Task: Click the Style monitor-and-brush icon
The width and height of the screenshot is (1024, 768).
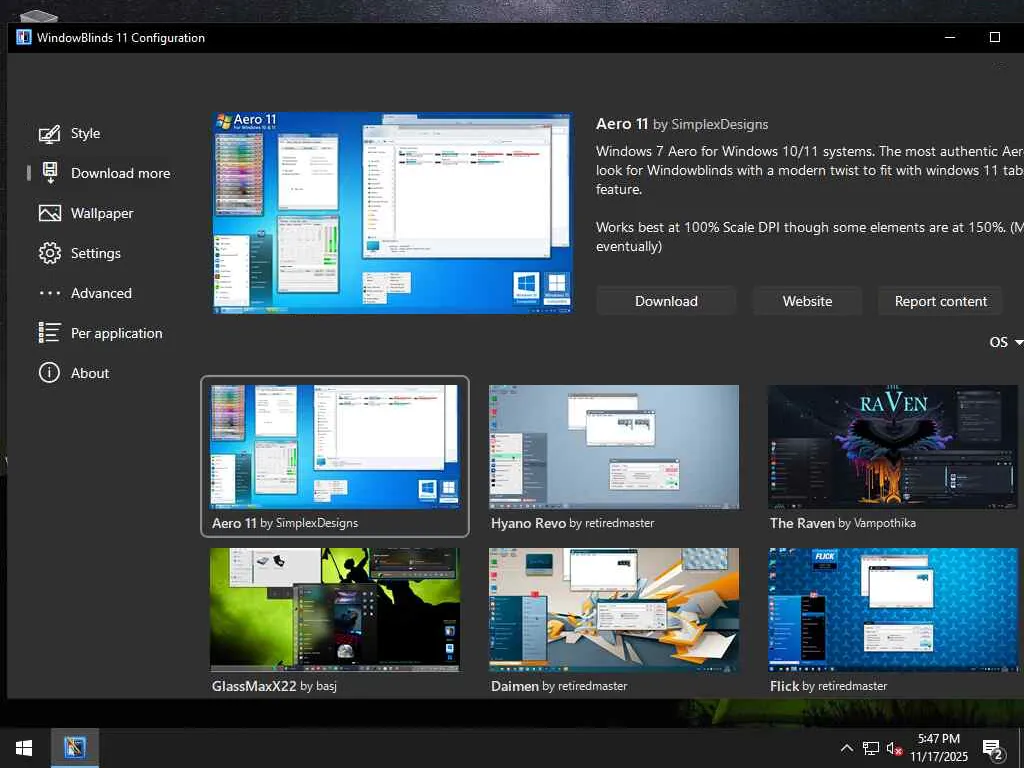Action: tap(50, 134)
